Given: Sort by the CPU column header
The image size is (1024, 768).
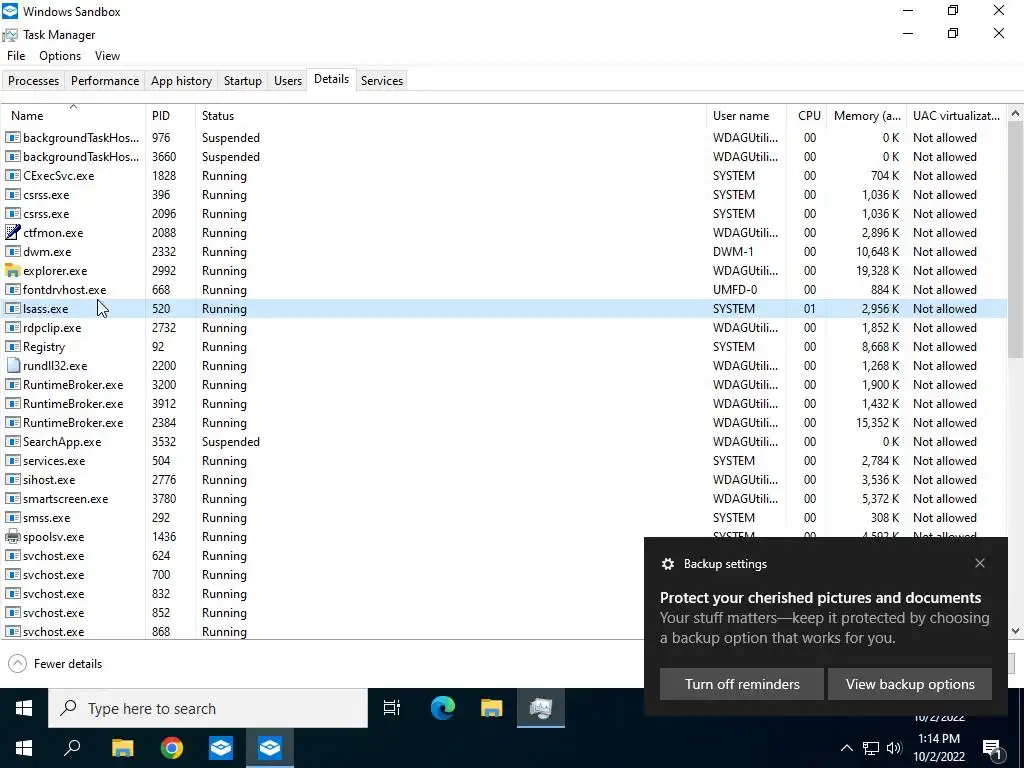Looking at the screenshot, I should point(807,116).
